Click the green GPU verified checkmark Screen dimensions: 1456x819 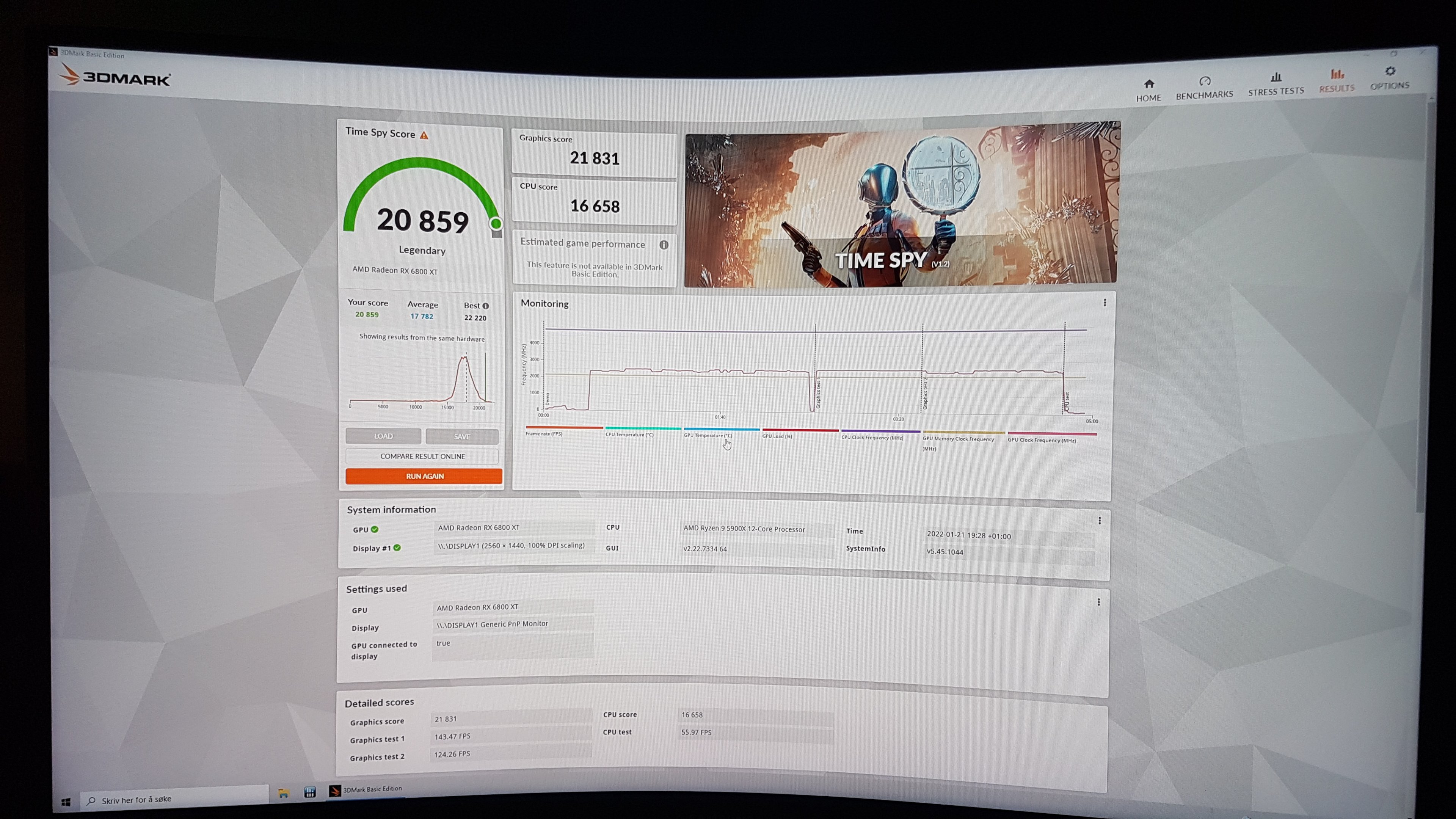(x=375, y=530)
